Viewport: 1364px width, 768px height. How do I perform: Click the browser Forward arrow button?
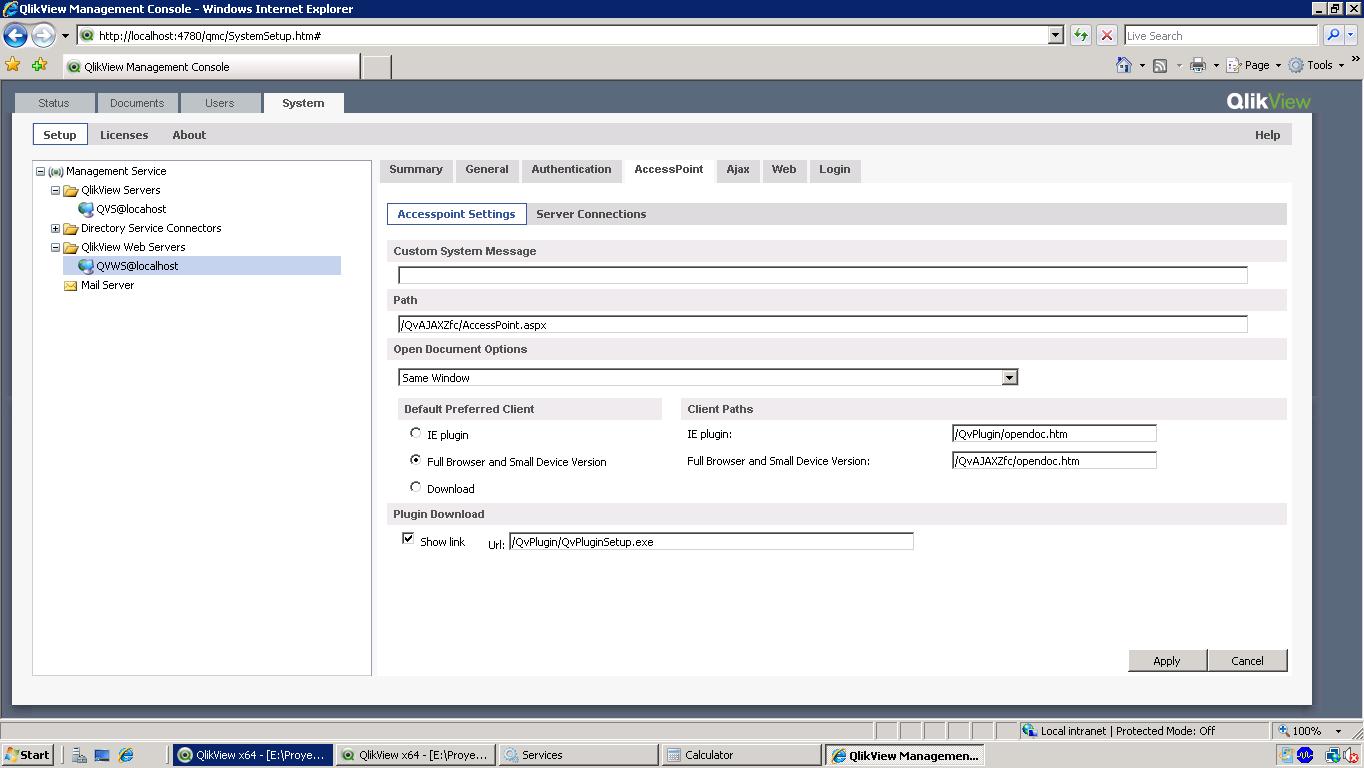pyautogui.click(x=42, y=36)
